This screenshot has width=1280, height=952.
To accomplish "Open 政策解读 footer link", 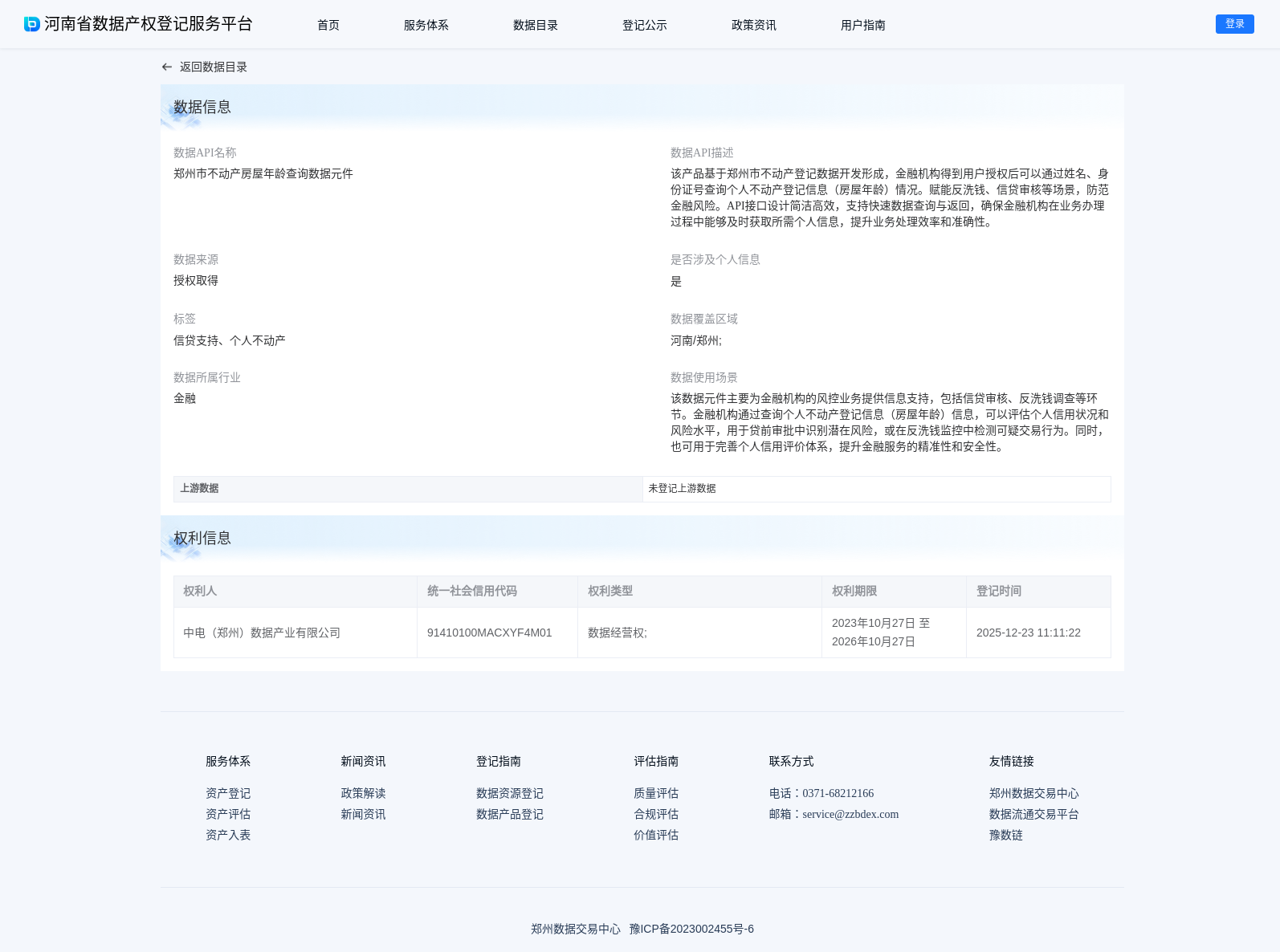I will [x=363, y=793].
